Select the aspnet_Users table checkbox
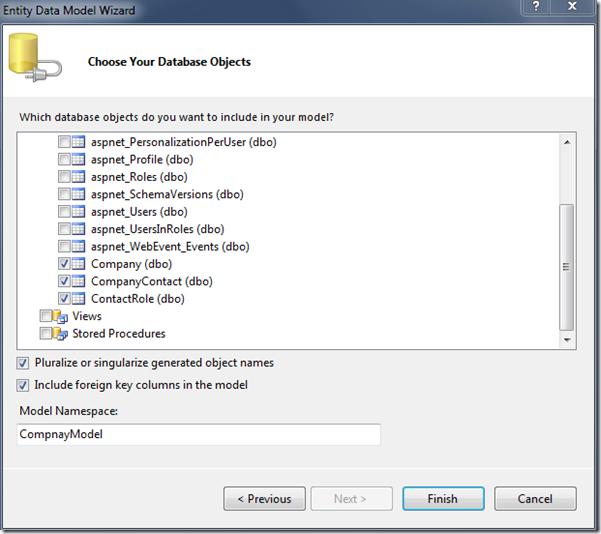 tap(64, 212)
